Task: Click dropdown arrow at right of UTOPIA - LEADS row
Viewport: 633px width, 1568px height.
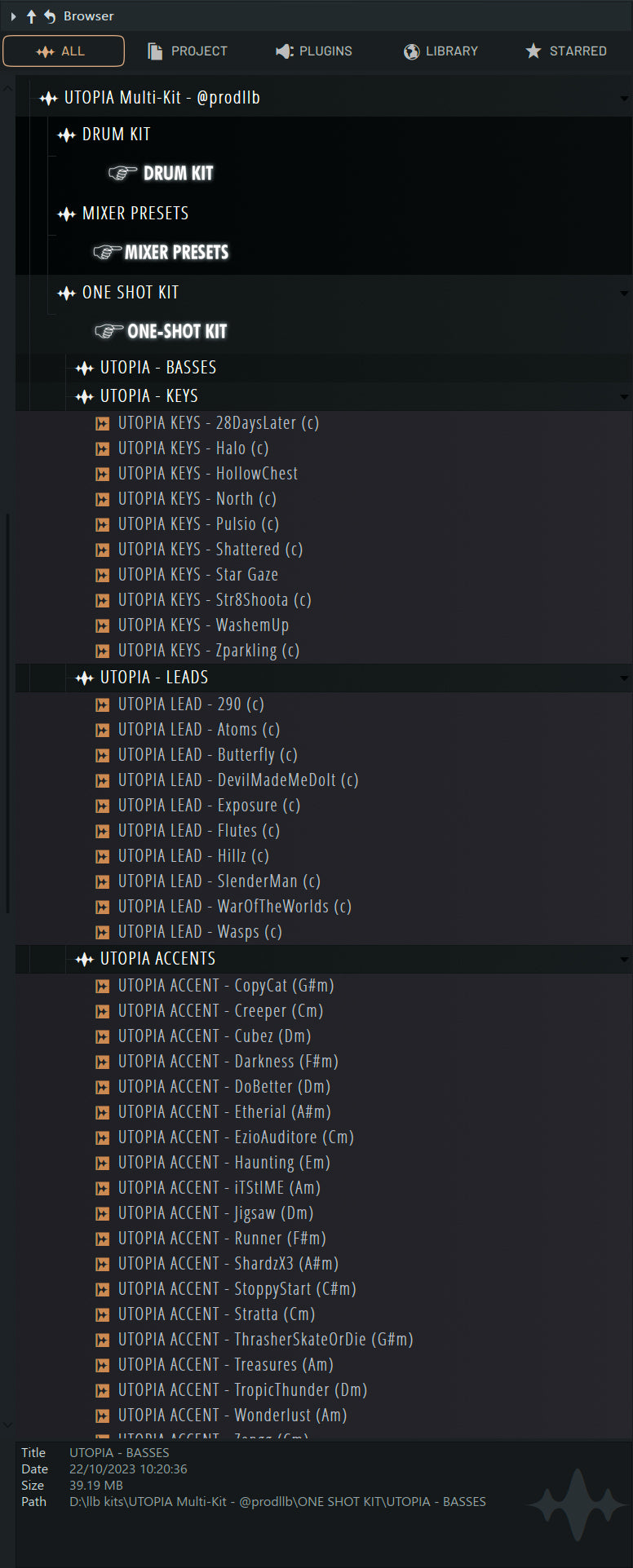Action: point(624,678)
